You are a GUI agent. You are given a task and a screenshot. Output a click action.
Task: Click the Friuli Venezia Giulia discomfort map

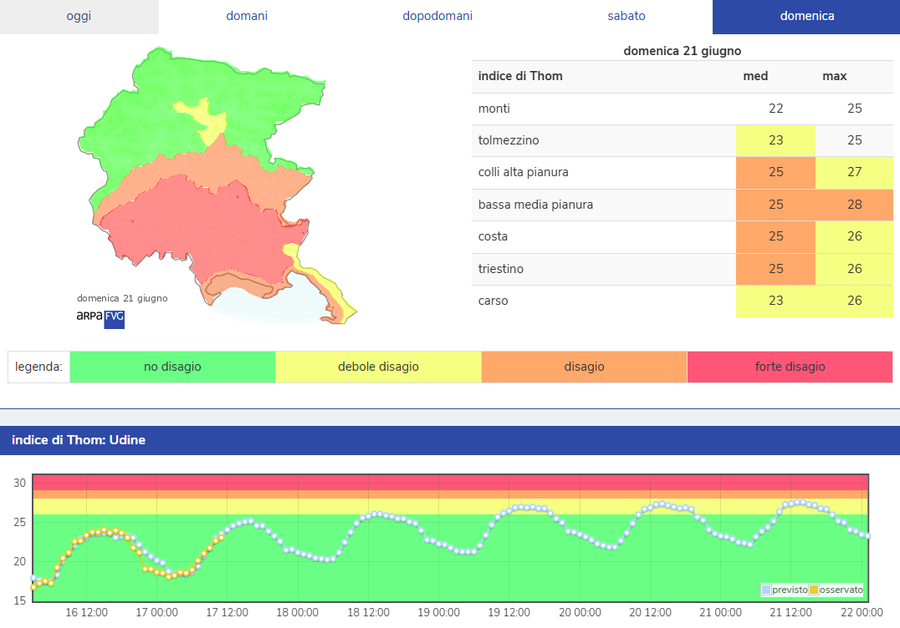216,187
